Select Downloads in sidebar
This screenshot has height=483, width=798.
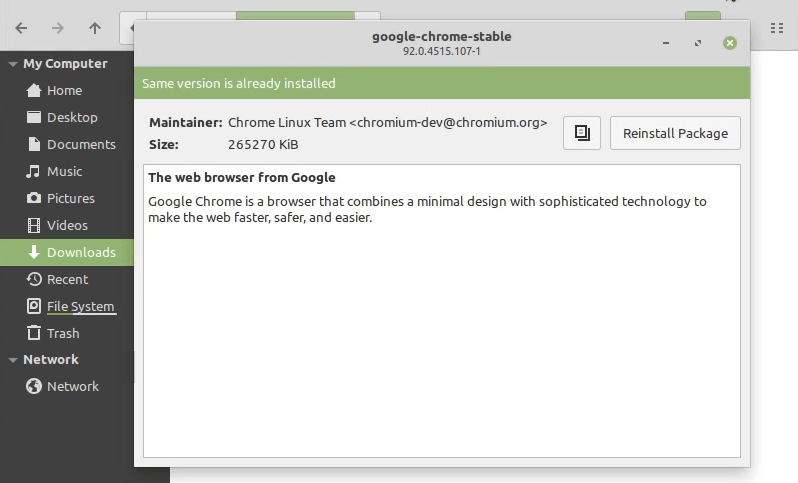(67, 252)
